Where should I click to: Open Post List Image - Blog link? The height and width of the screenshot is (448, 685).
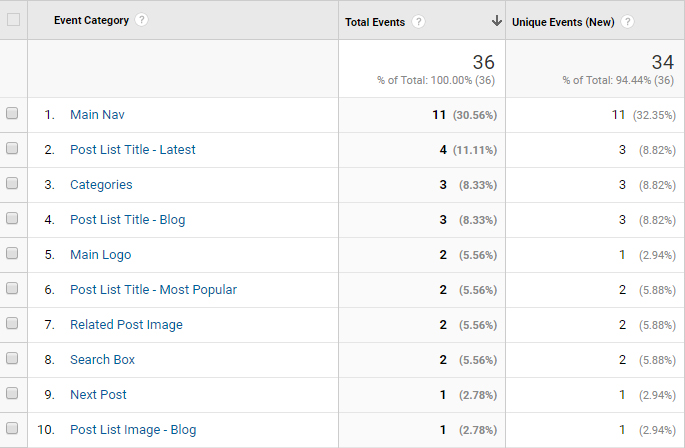tap(133, 430)
